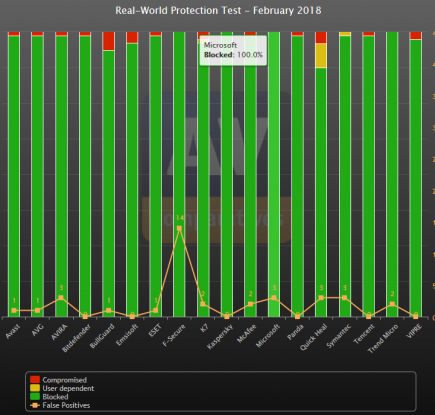
Task: Select the green Blocked bar for VIPRE
Action: click(x=416, y=178)
